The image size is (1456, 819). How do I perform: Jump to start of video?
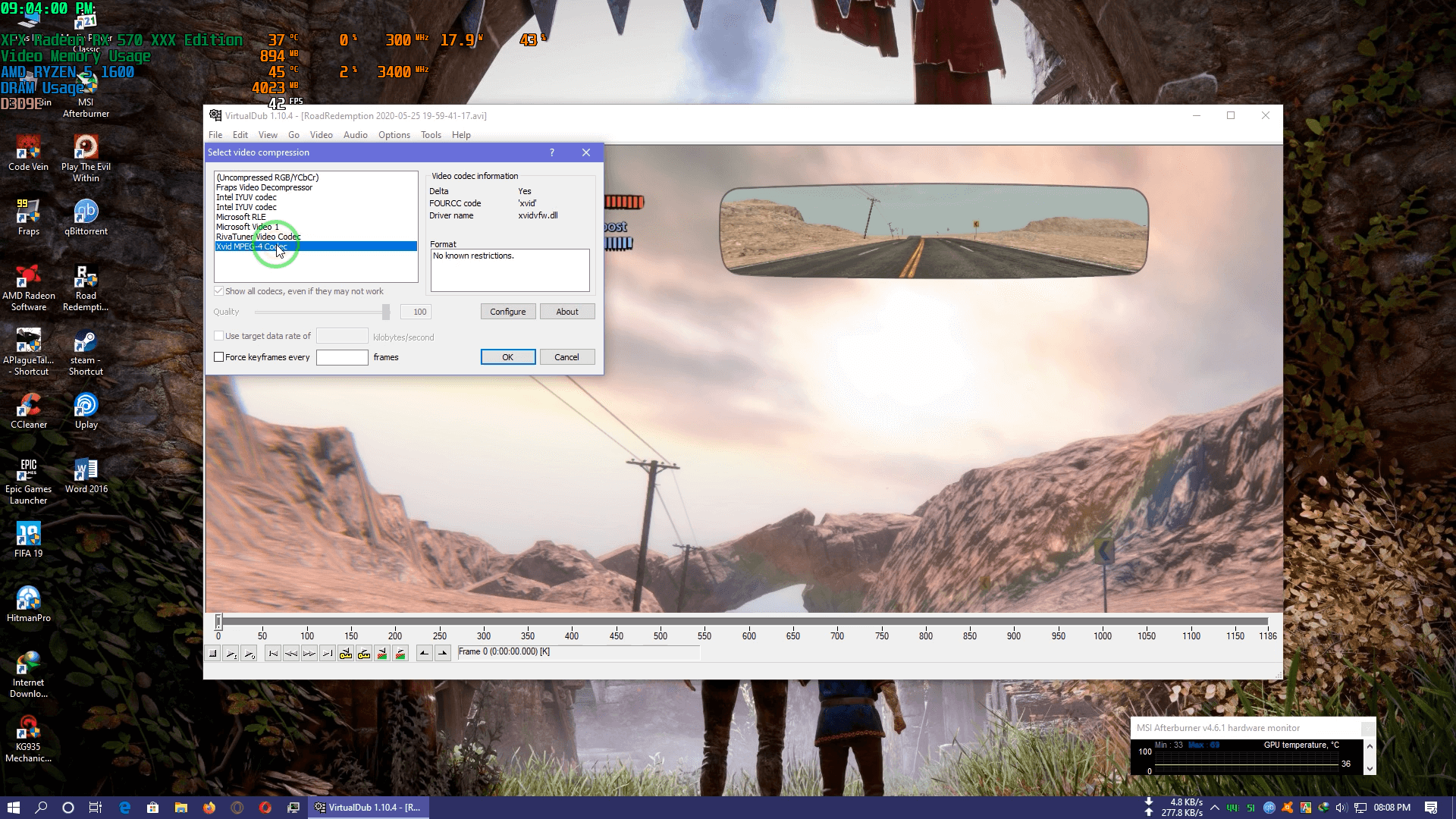pos(273,654)
